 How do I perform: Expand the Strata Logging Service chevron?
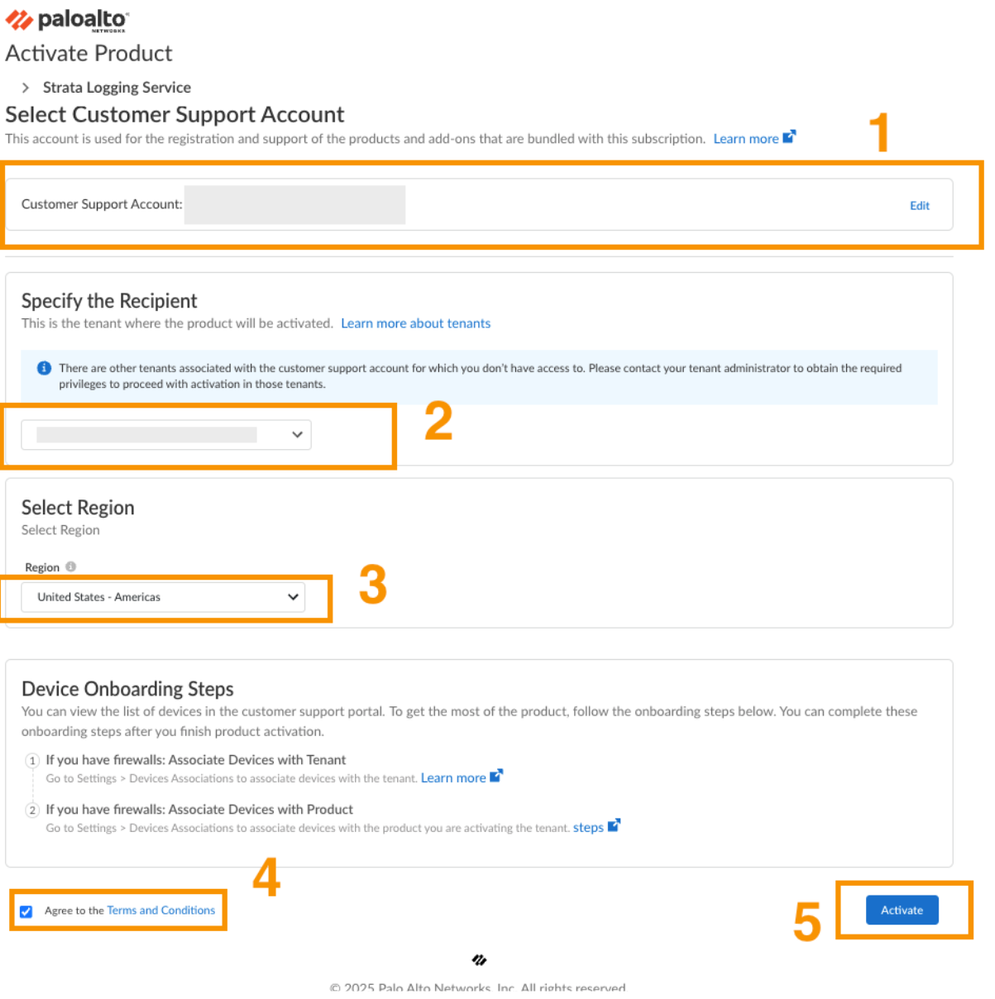pyautogui.click(x=26, y=88)
